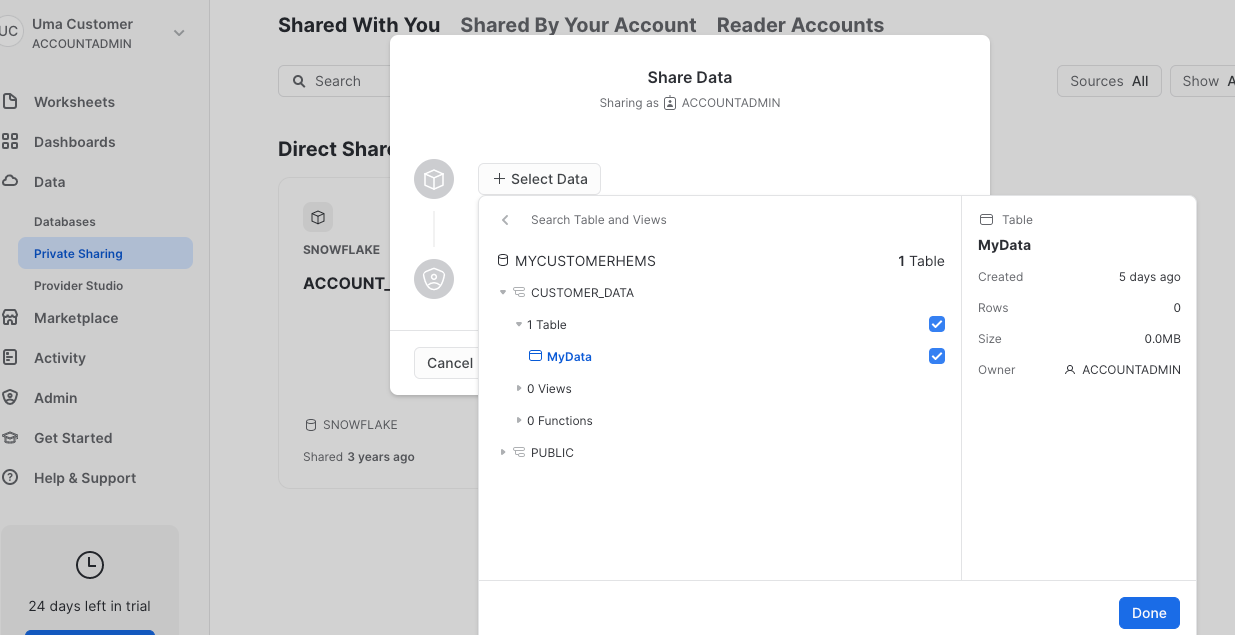
Task: Click the Help & Support question icon
Action: [10, 478]
